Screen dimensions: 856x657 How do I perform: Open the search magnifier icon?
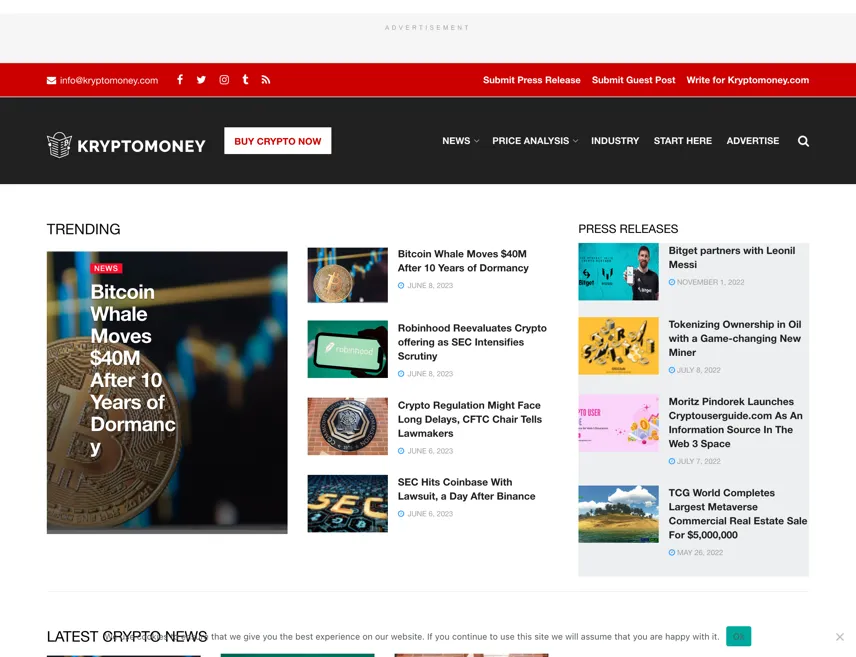803,141
